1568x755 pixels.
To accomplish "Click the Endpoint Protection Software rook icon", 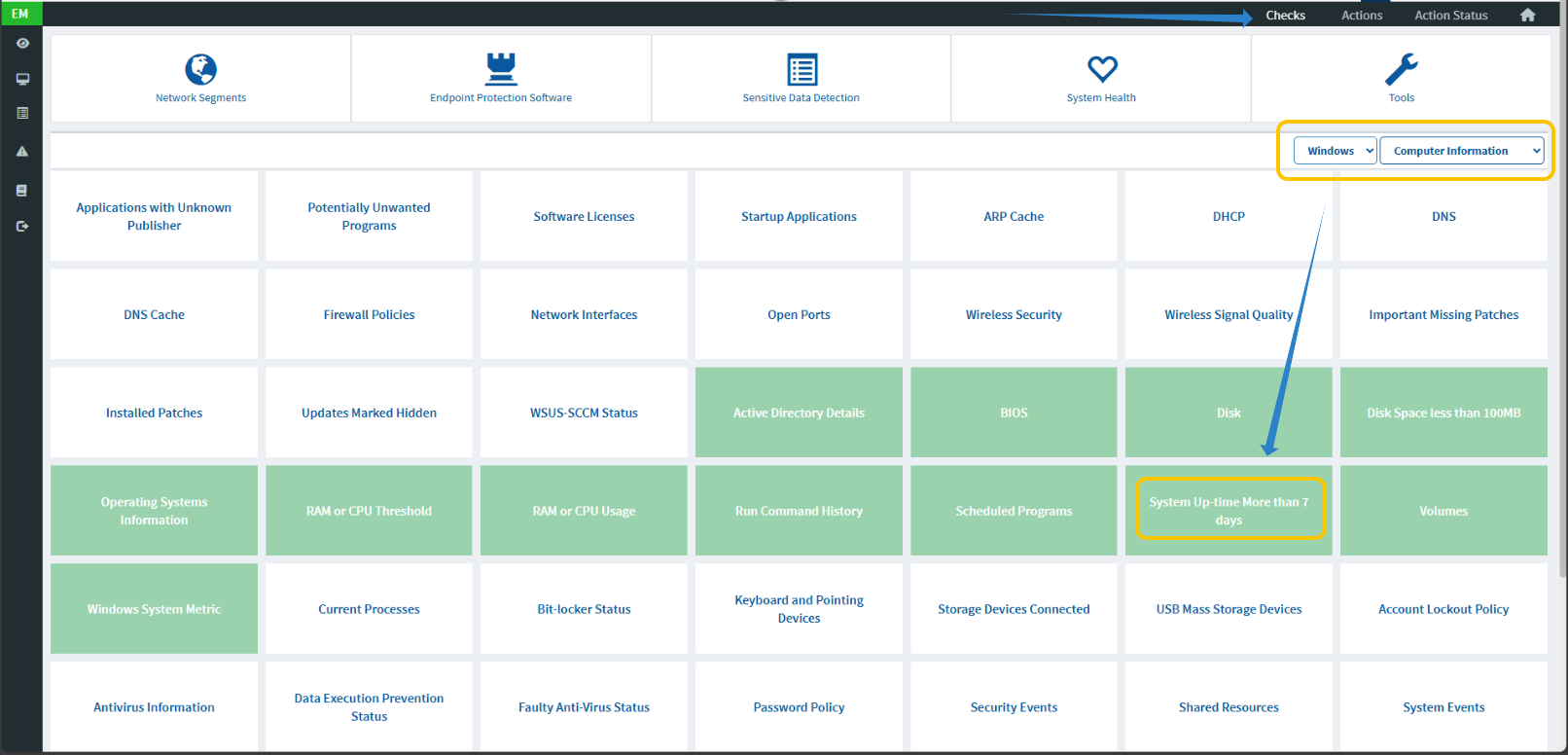I will tap(501, 69).
